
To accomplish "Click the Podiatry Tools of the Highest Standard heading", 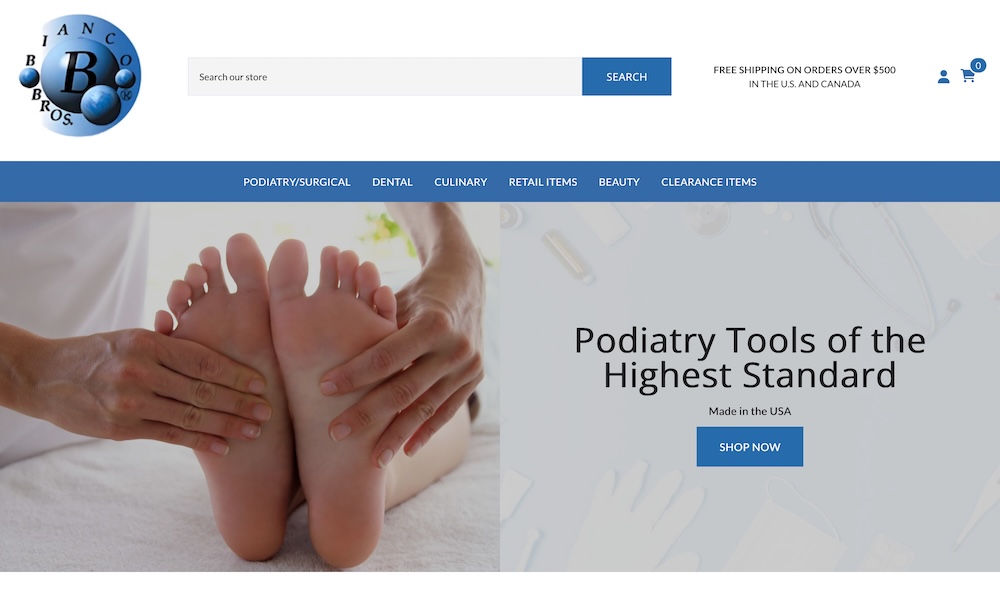I will point(749,357).
